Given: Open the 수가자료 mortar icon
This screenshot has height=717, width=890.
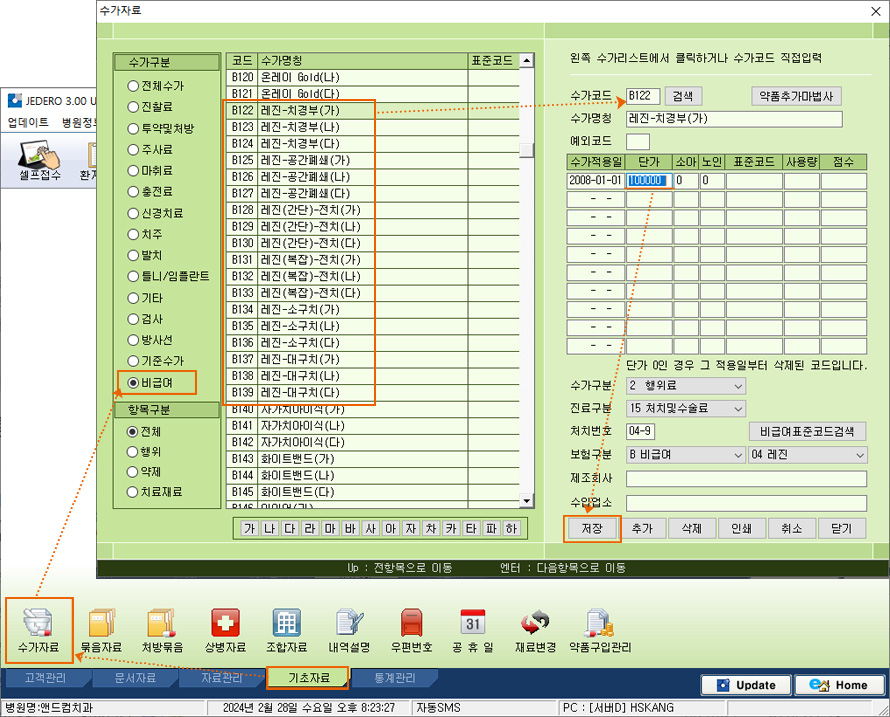Looking at the screenshot, I should coord(38,624).
